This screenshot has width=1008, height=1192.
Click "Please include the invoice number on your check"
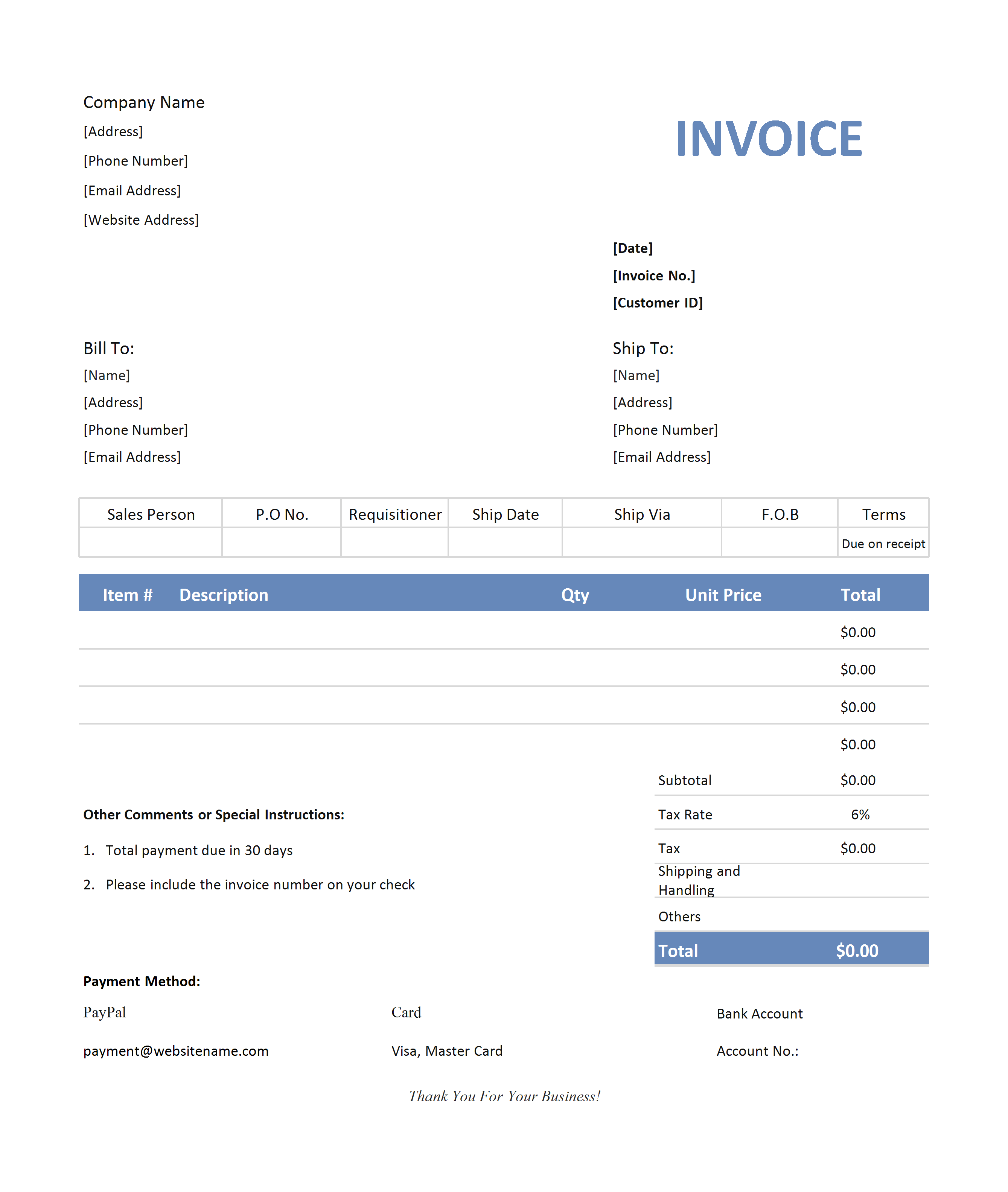[x=260, y=885]
